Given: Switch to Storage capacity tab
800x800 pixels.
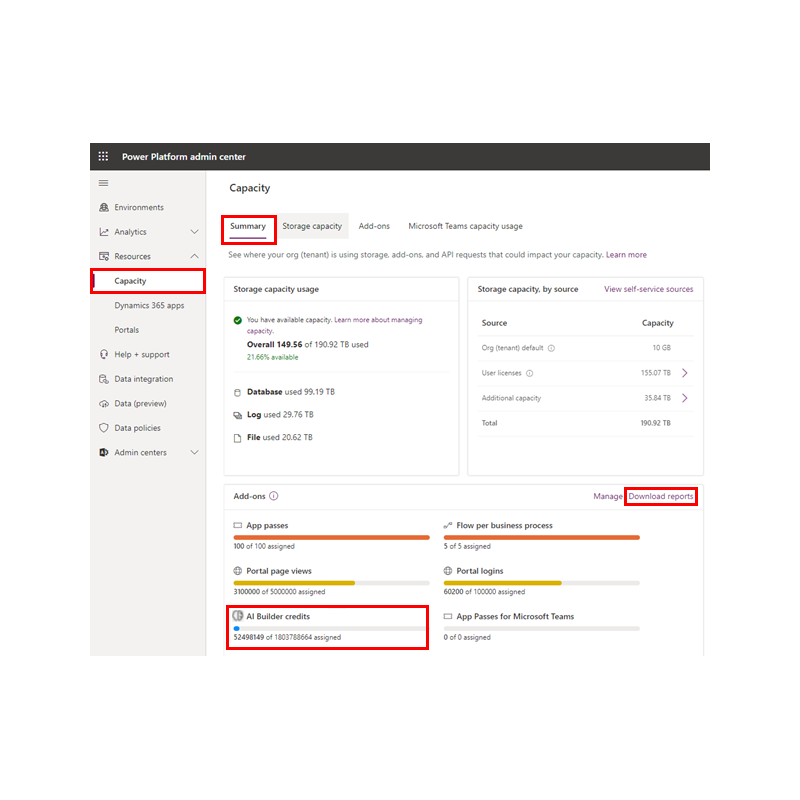Looking at the screenshot, I should [312, 226].
